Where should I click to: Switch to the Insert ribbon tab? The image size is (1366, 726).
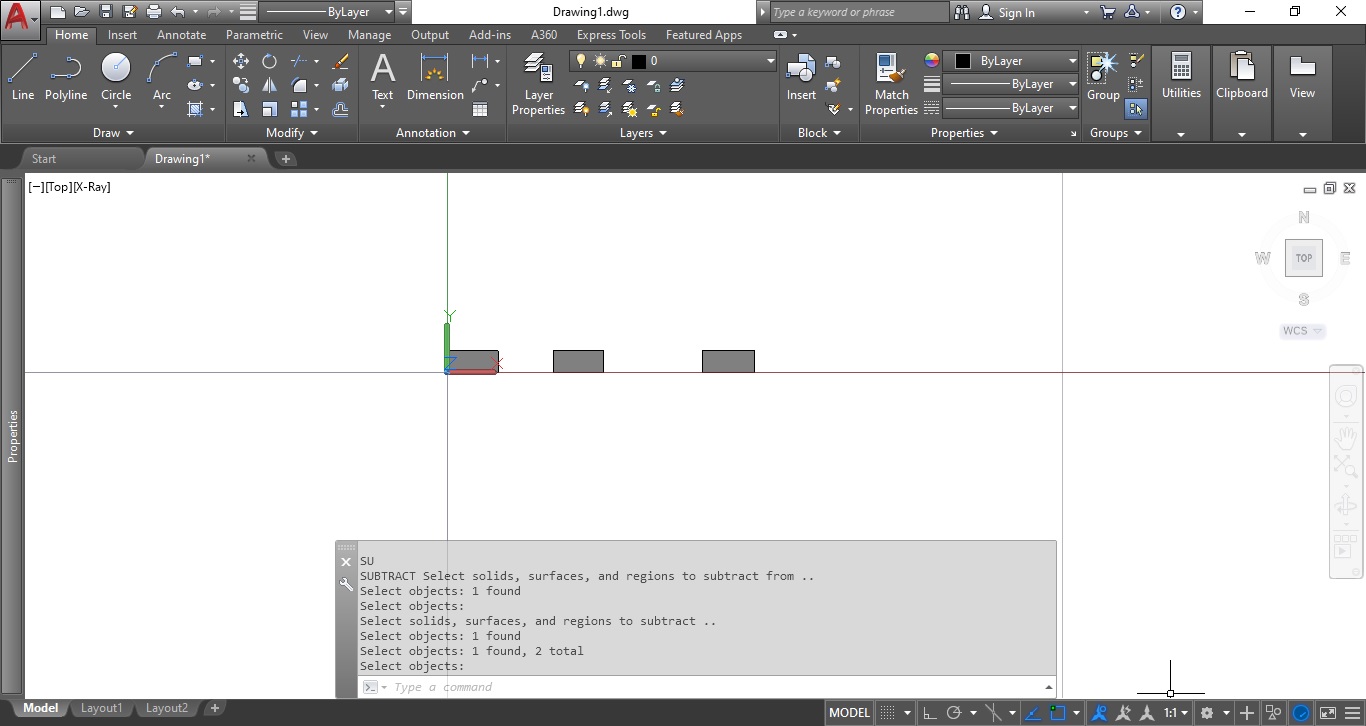point(123,35)
